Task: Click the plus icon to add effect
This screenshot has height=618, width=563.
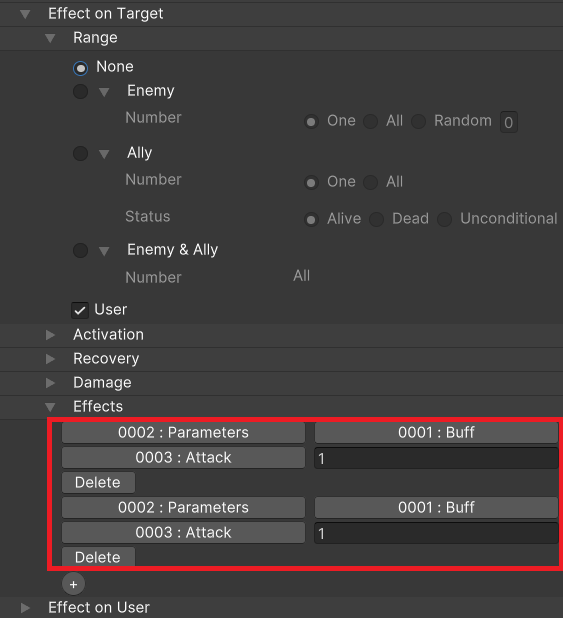Action: point(73,584)
